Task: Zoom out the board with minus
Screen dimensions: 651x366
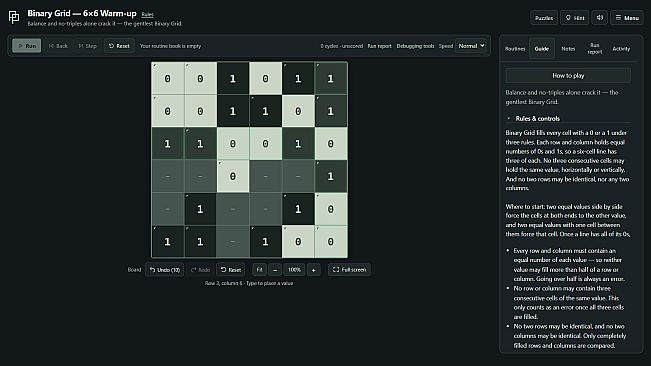Action: pos(275,270)
